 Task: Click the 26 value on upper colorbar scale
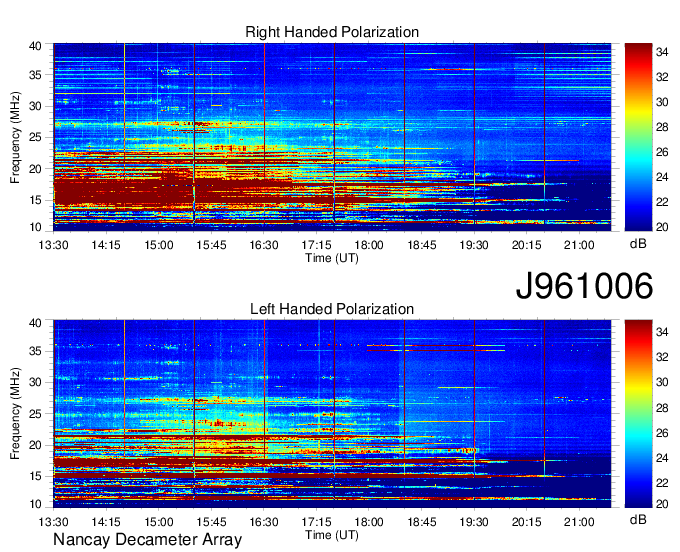tap(662, 152)
